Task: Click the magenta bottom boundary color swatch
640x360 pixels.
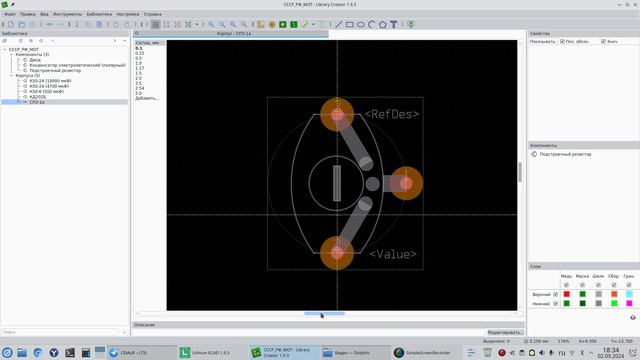Action: (629, 304)
